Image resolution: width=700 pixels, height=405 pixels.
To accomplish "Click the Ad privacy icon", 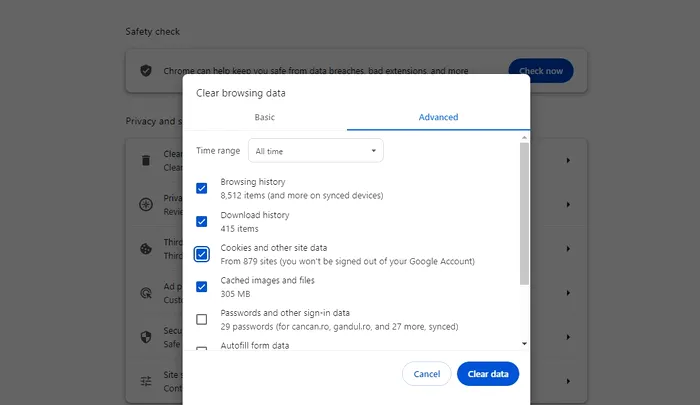I will tap(146, 293).
